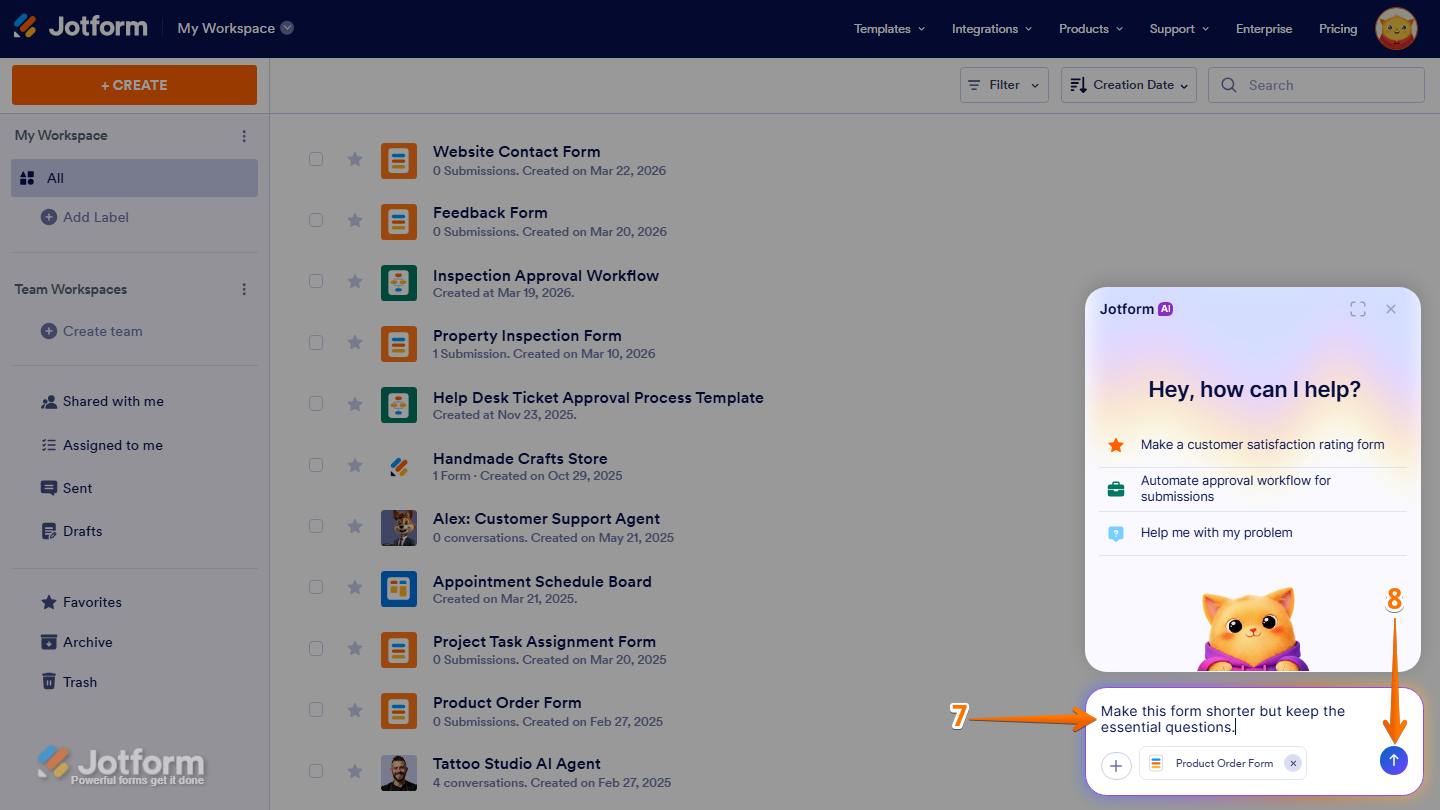The height and width of the screenshot is (810, 1440).
Task: Open the Trash section in the sidebar
Action: coord(80,682)
